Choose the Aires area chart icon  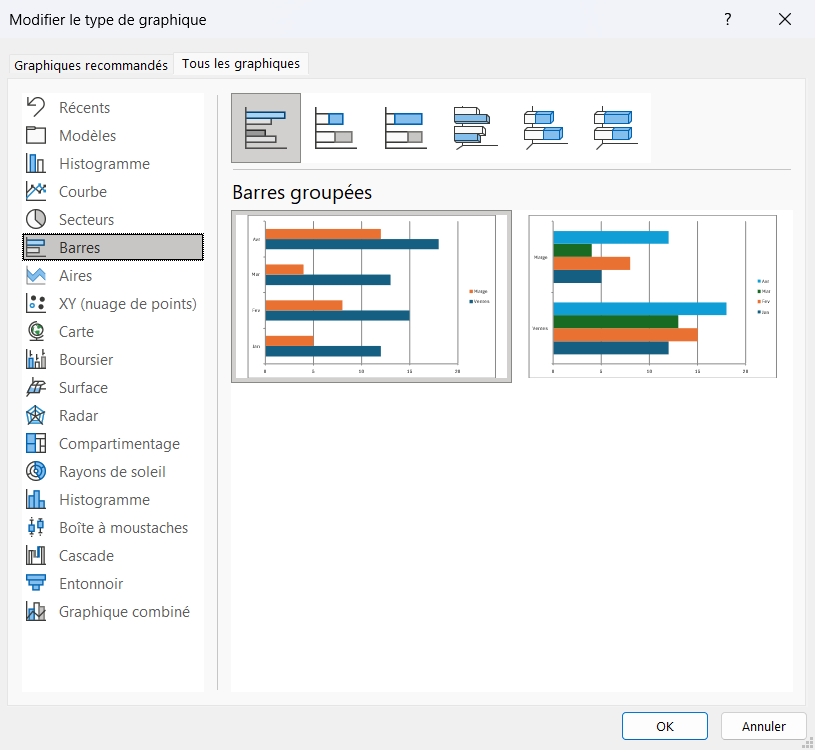[x=36, y=275]
